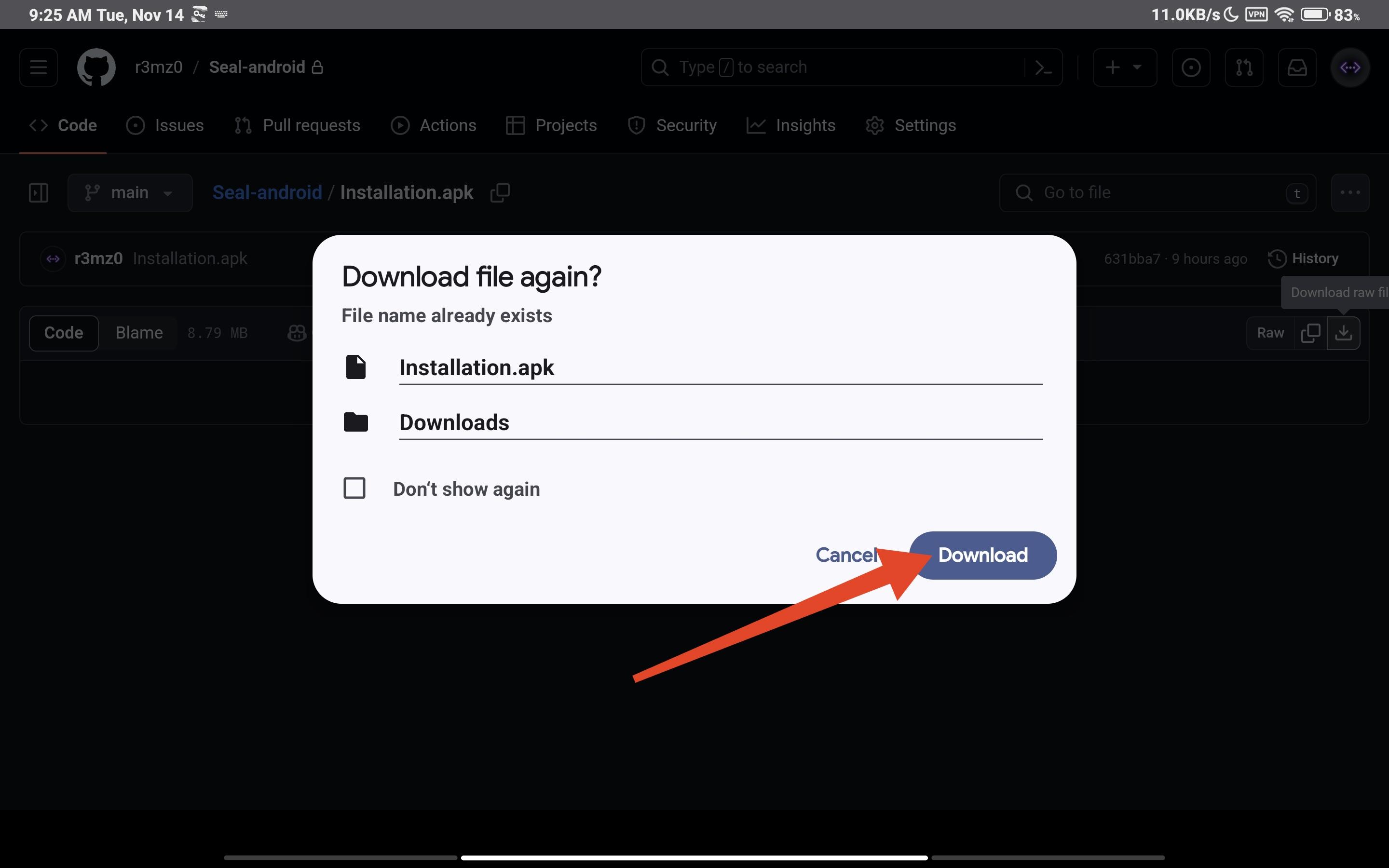The width and height of the screenshot is (1389, 868).
Task: Click the 8.79 MB file size text
Action: pyautogui.click(x=218, y=333)
